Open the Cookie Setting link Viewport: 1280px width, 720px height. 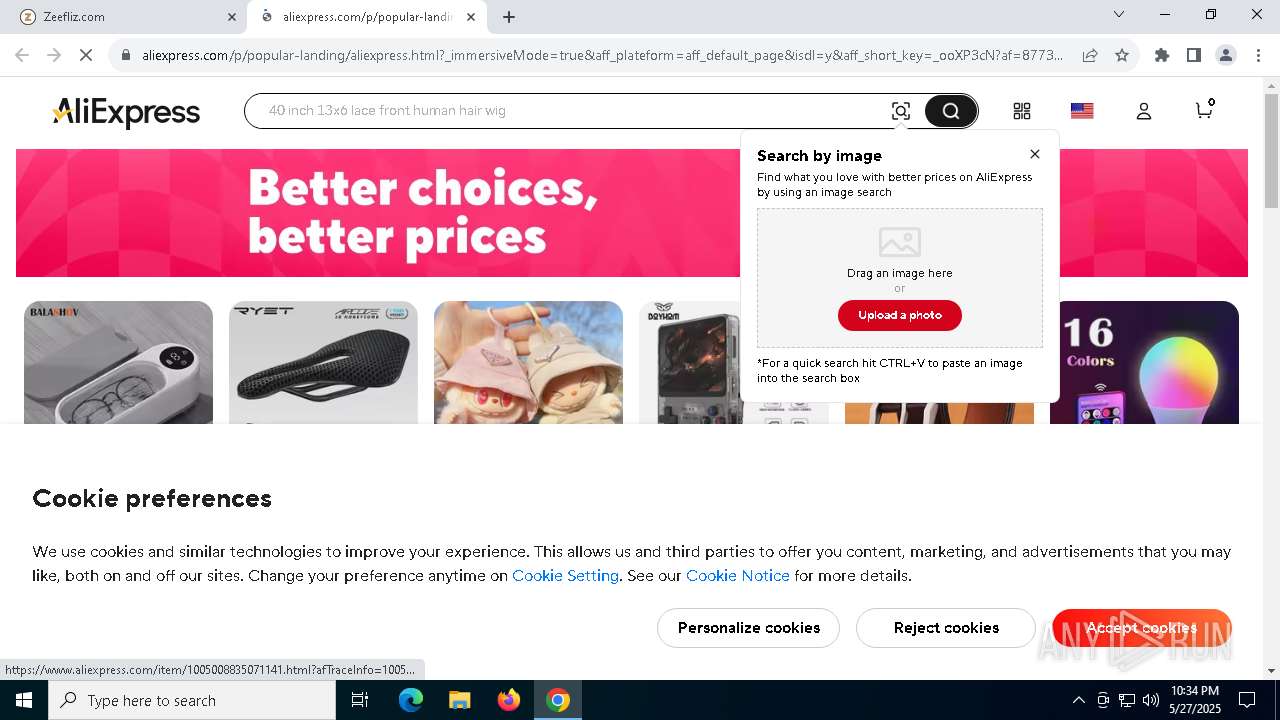tap(565, 576)
